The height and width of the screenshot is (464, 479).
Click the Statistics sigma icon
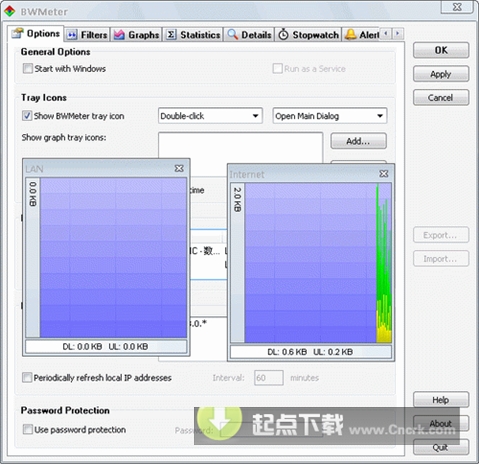[x=171, y=35]
